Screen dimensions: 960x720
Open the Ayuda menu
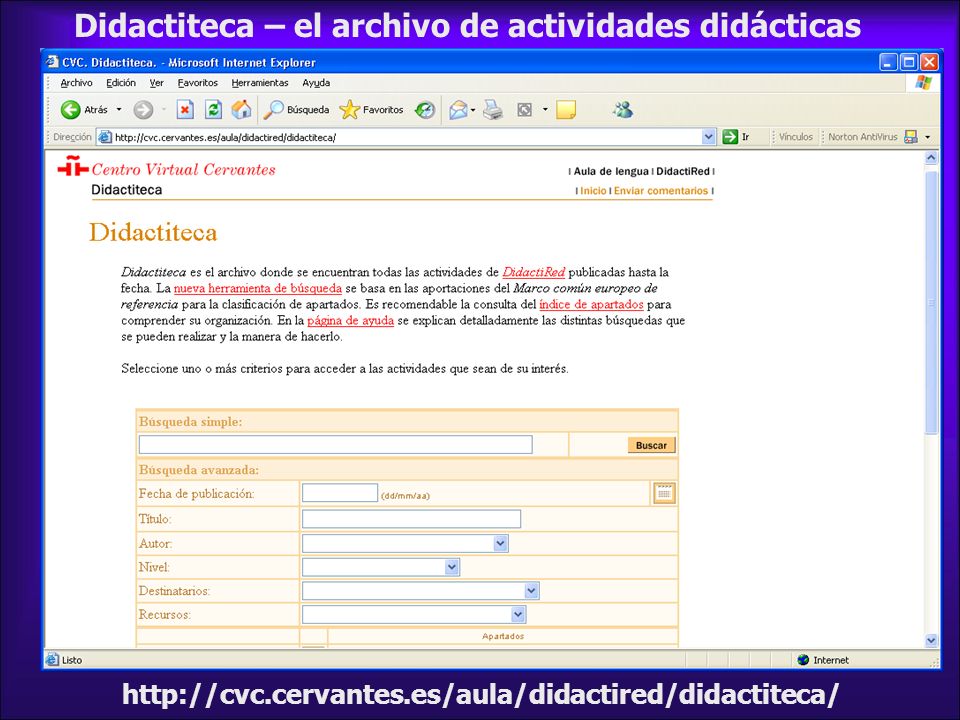[316, 83]
